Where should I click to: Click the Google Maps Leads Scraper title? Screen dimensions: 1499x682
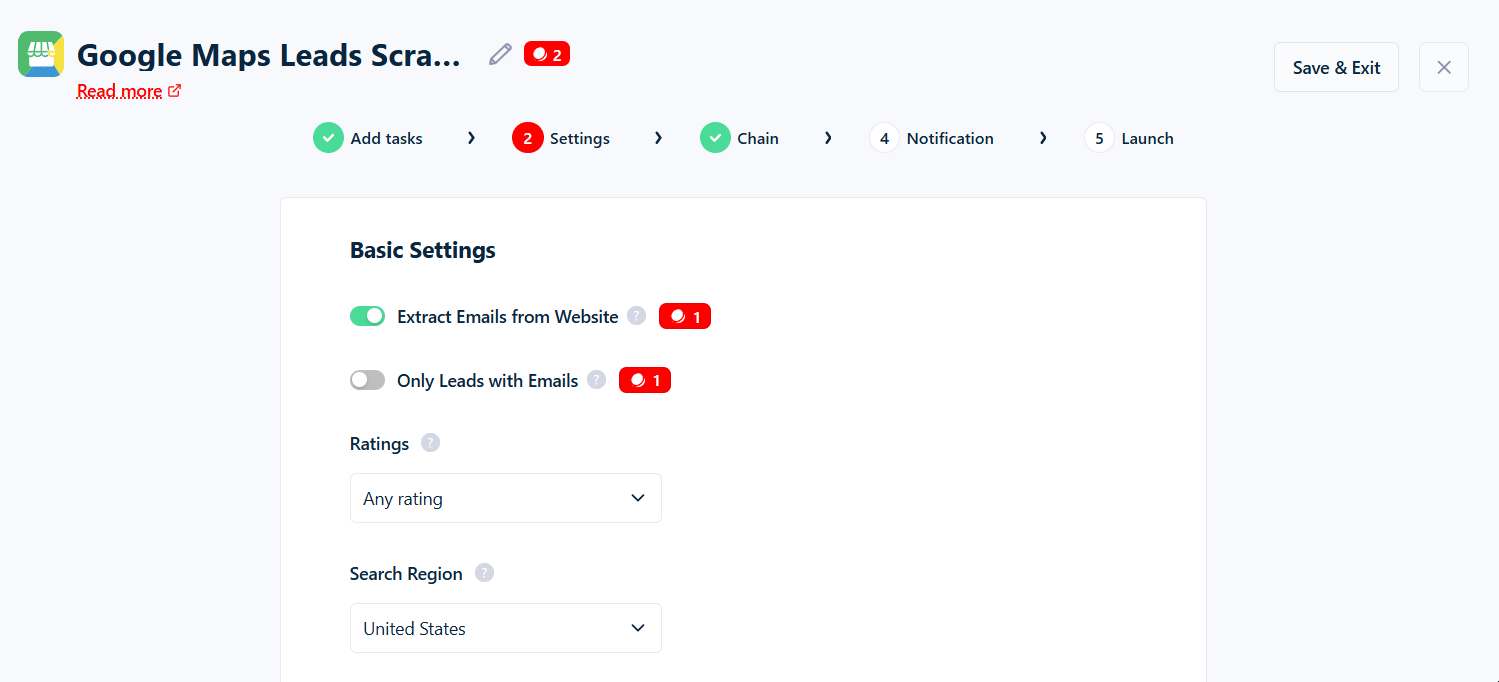point(269,55)
